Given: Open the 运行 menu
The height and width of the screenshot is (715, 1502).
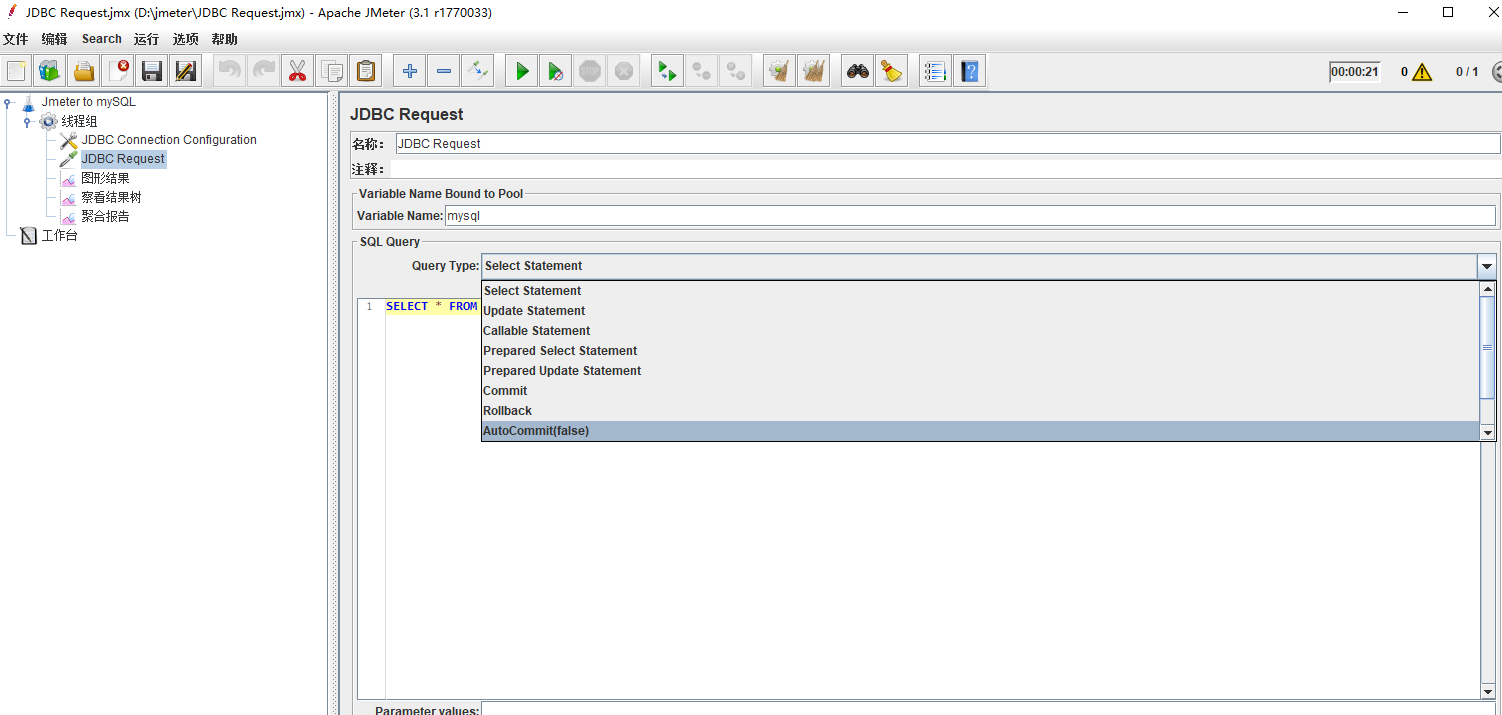Looking at the screenshot, I should [x=146, y=39].
